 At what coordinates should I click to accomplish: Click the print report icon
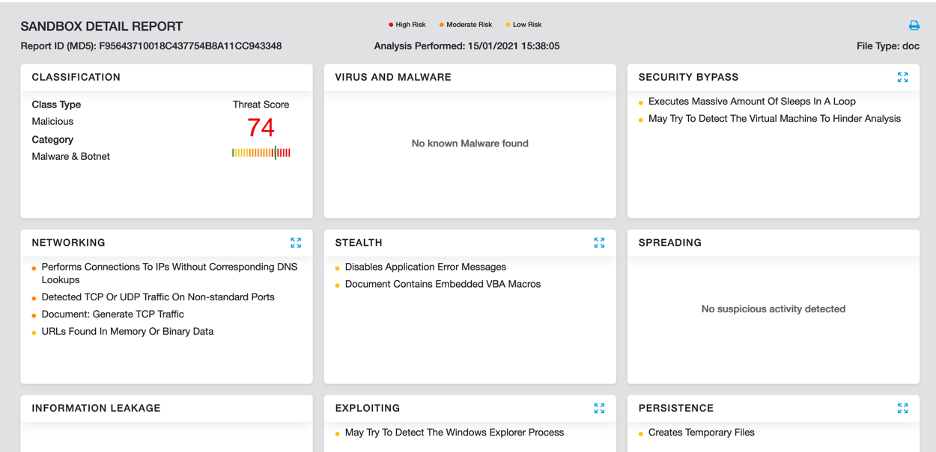click(x=913, y=25)
